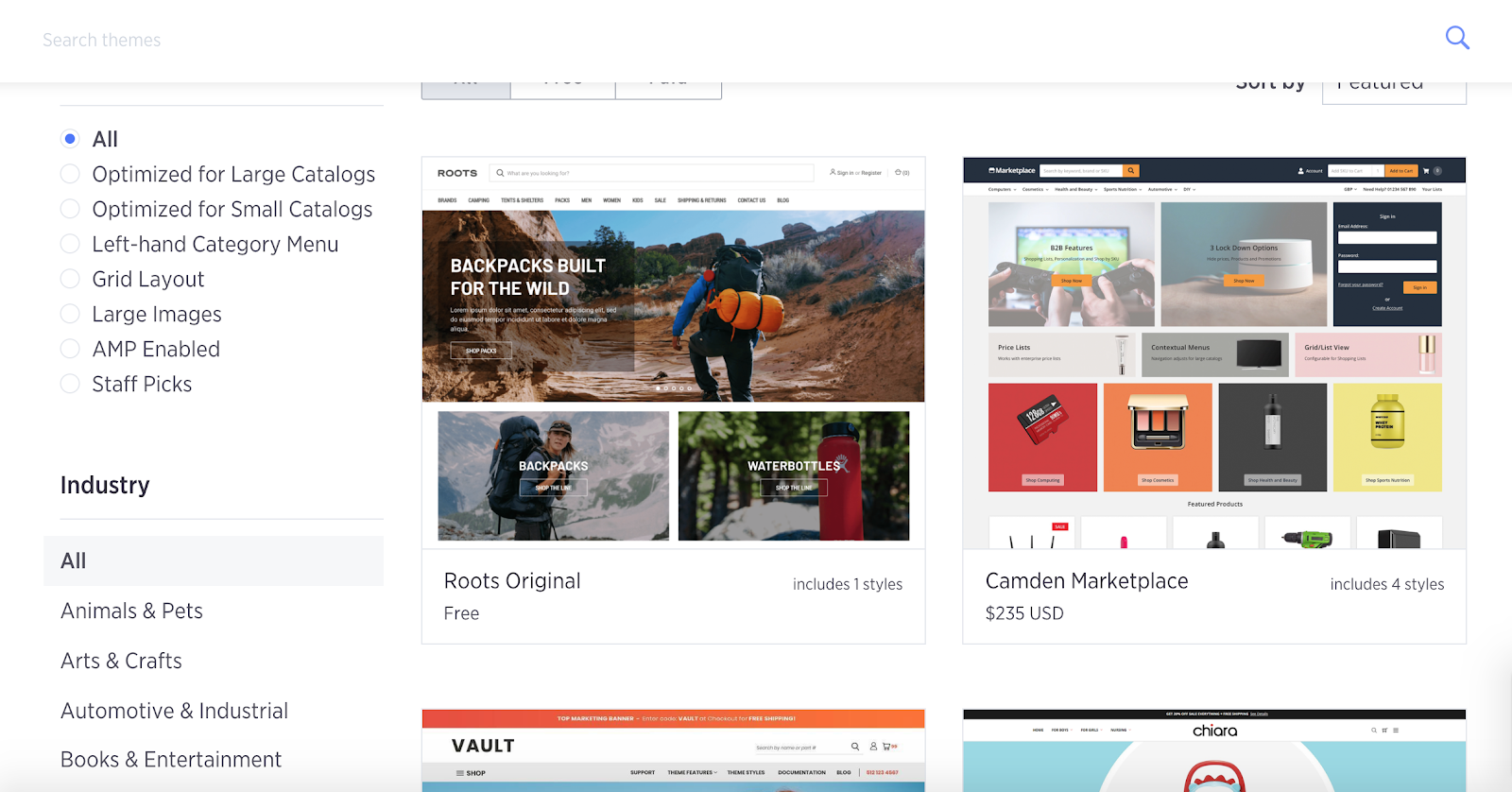Choose Left-hand Category Menu filter
Viewport: 1512px width, 792px height.
click(70, 244)
